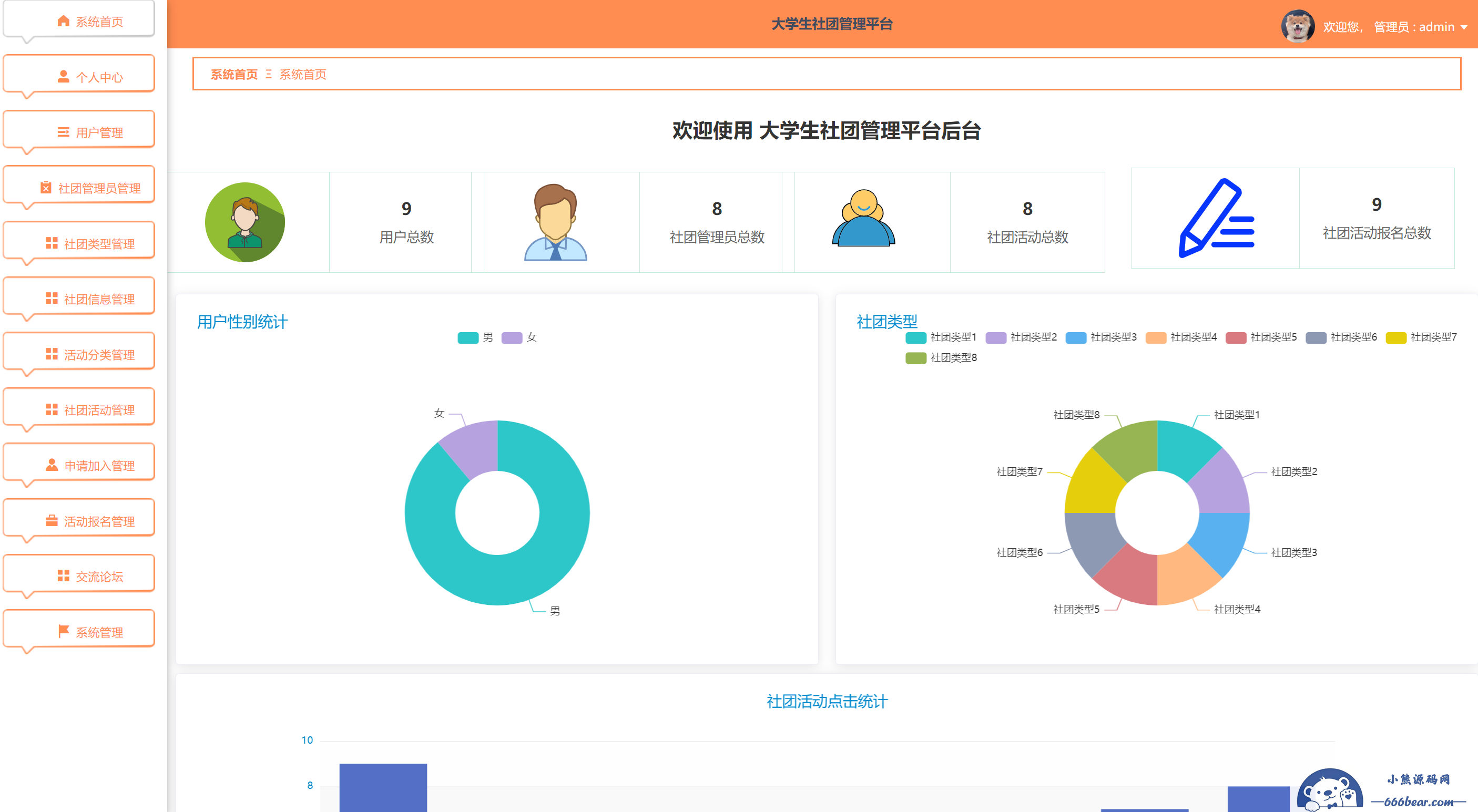Click the 社团活动点击统计 chart title
The width and height of the screenshot is (1478, 812).
click(x=827, y=701)
